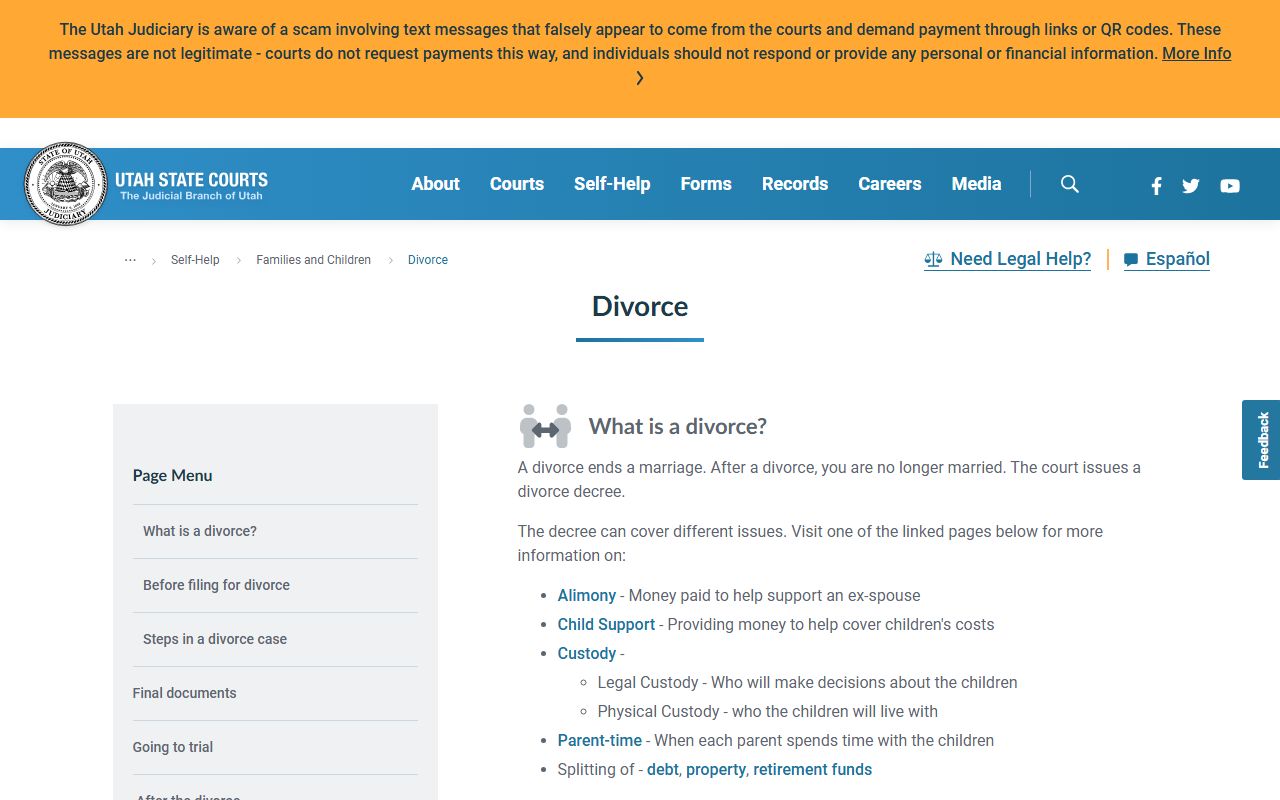This screenshot has height=800, width=1280.
Task: Click the What is a divorce? heading
Action: (x=678, y=426)
